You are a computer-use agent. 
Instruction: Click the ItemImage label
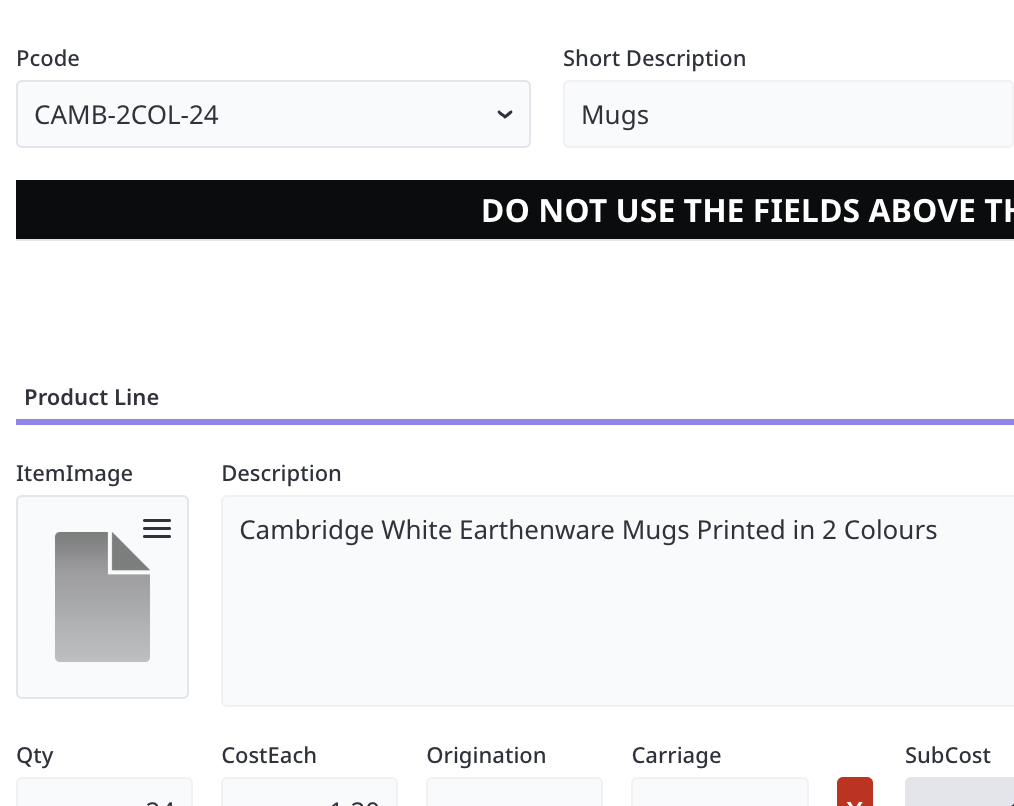tap(74, 474)
